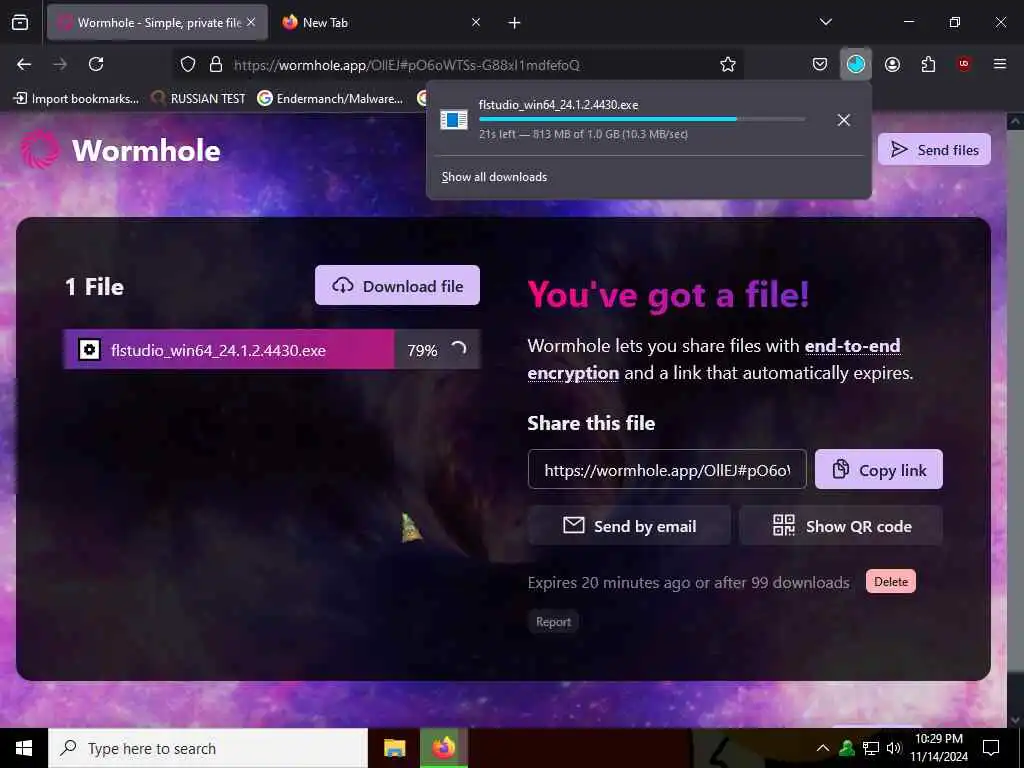Image resolution: width=1024 pixels, height=768 pixels.
Task: Open network status tray icon
Action: coord(871,748)
